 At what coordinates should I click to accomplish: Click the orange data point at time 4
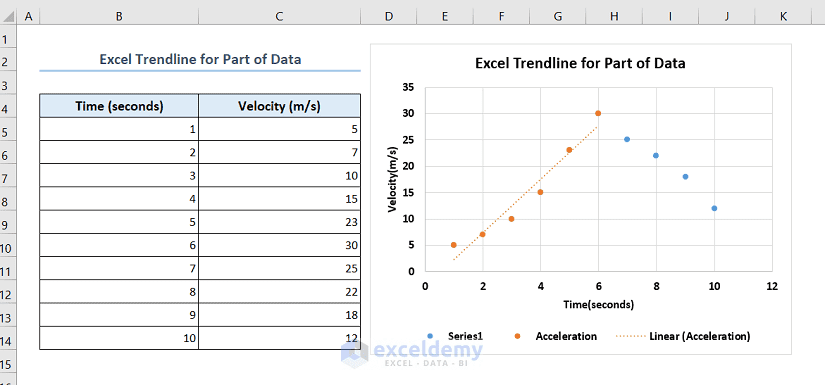540,192
